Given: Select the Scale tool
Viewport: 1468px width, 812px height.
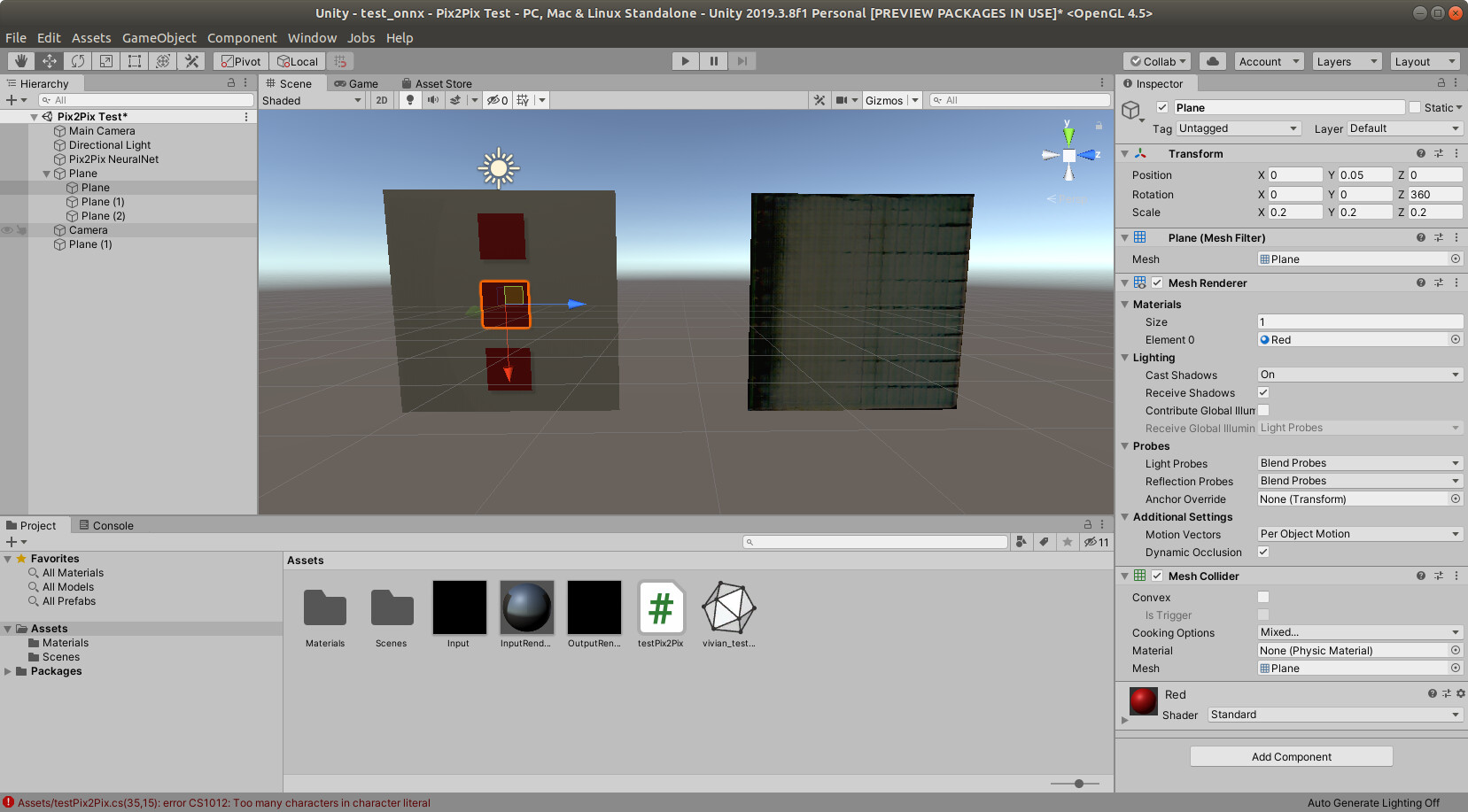Looking at the screenshot, I should pos(106,61).
